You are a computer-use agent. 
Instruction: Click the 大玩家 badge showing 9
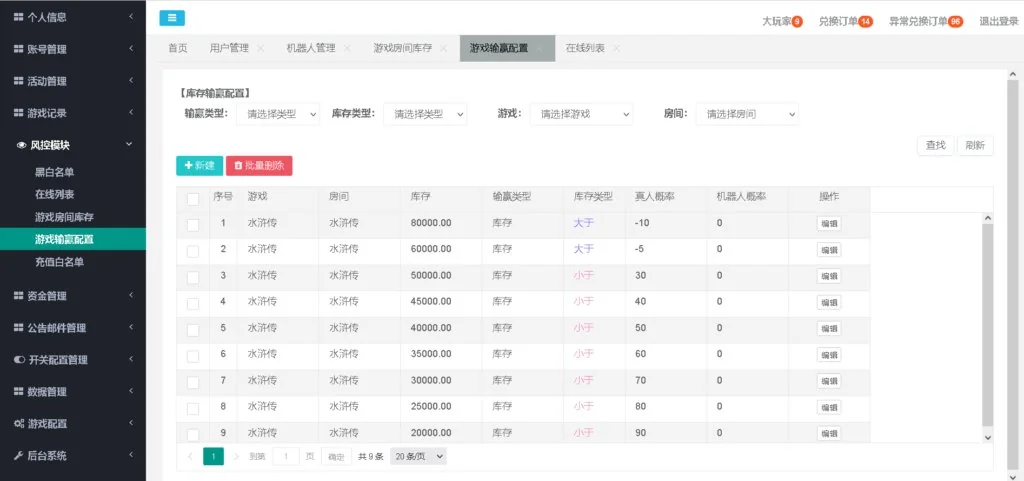click(797, 22)
